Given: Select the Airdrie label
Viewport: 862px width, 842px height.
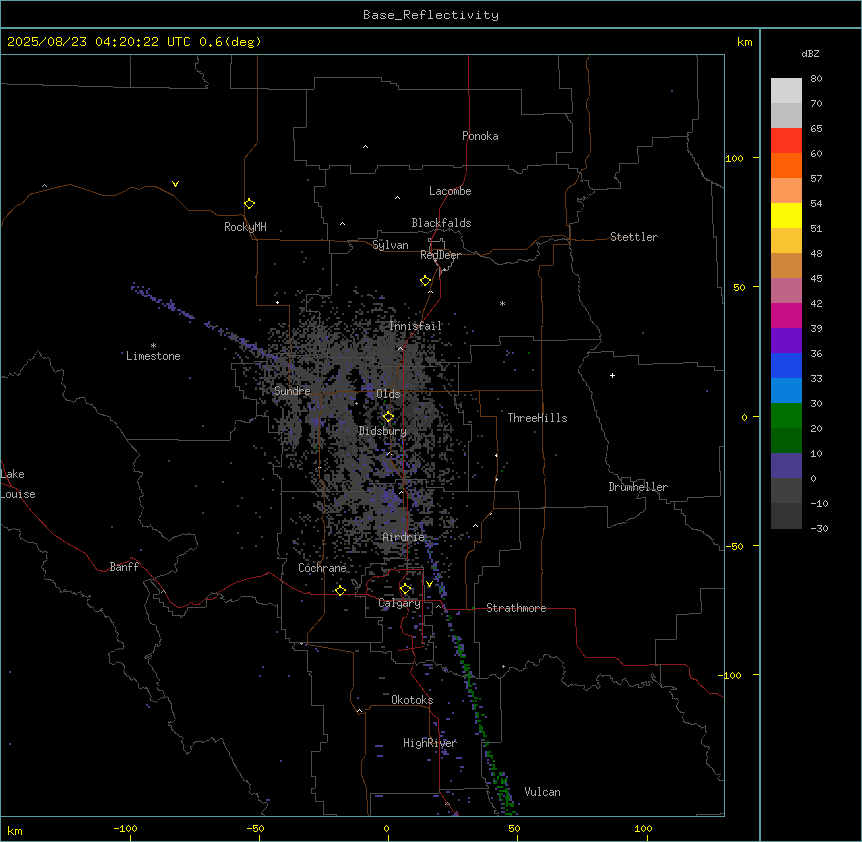Looking at the screenshot, I should click(404, 537).
